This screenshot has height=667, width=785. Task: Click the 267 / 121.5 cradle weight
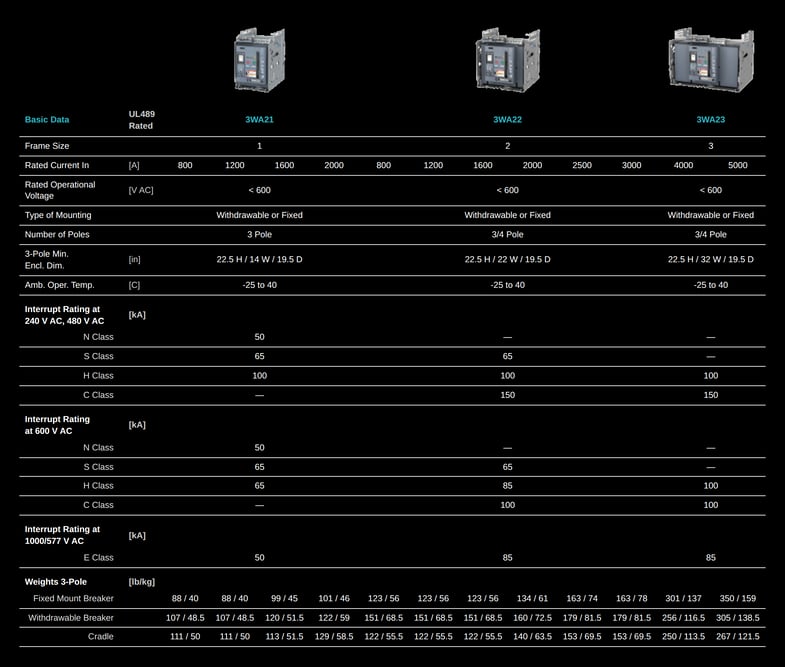click(x=737, y=636)
